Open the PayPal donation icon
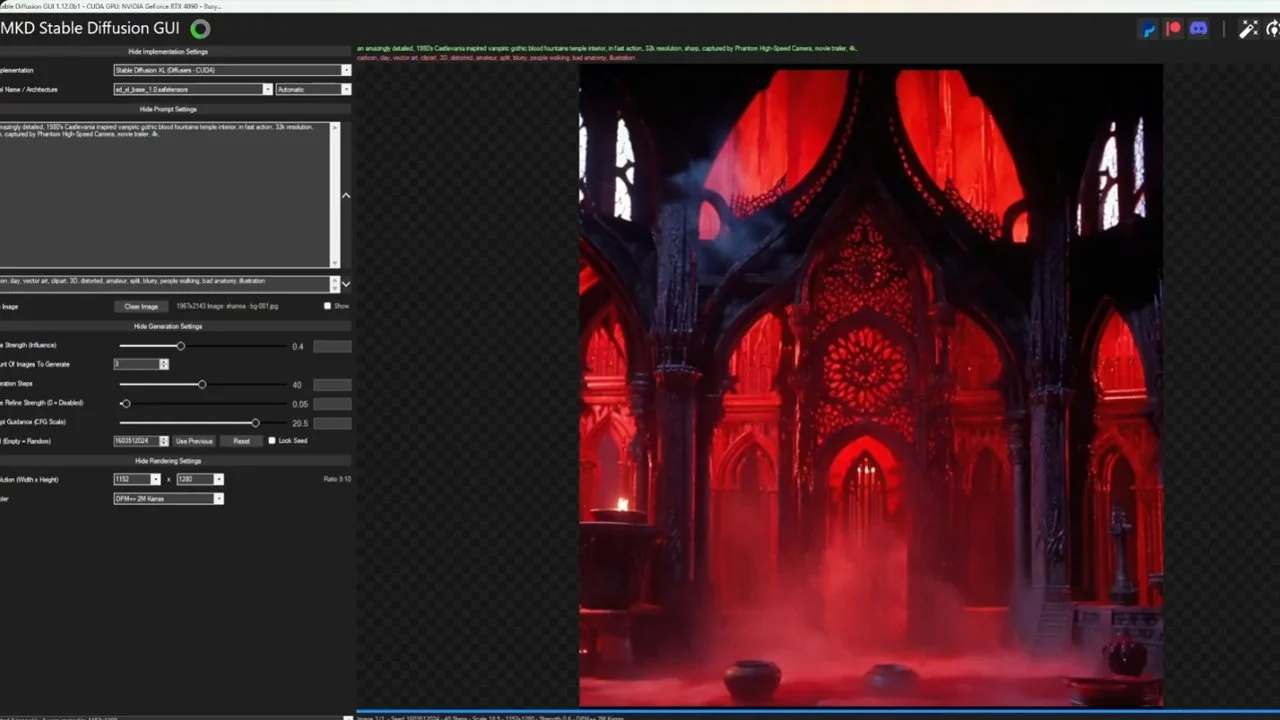Screen dimensions: 1280x720 tap(1150, 29)
